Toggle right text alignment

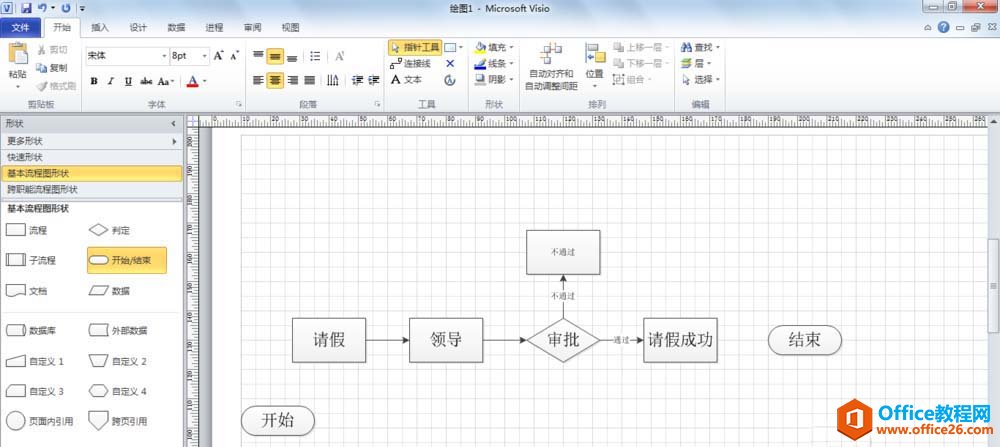coord(293,80)
